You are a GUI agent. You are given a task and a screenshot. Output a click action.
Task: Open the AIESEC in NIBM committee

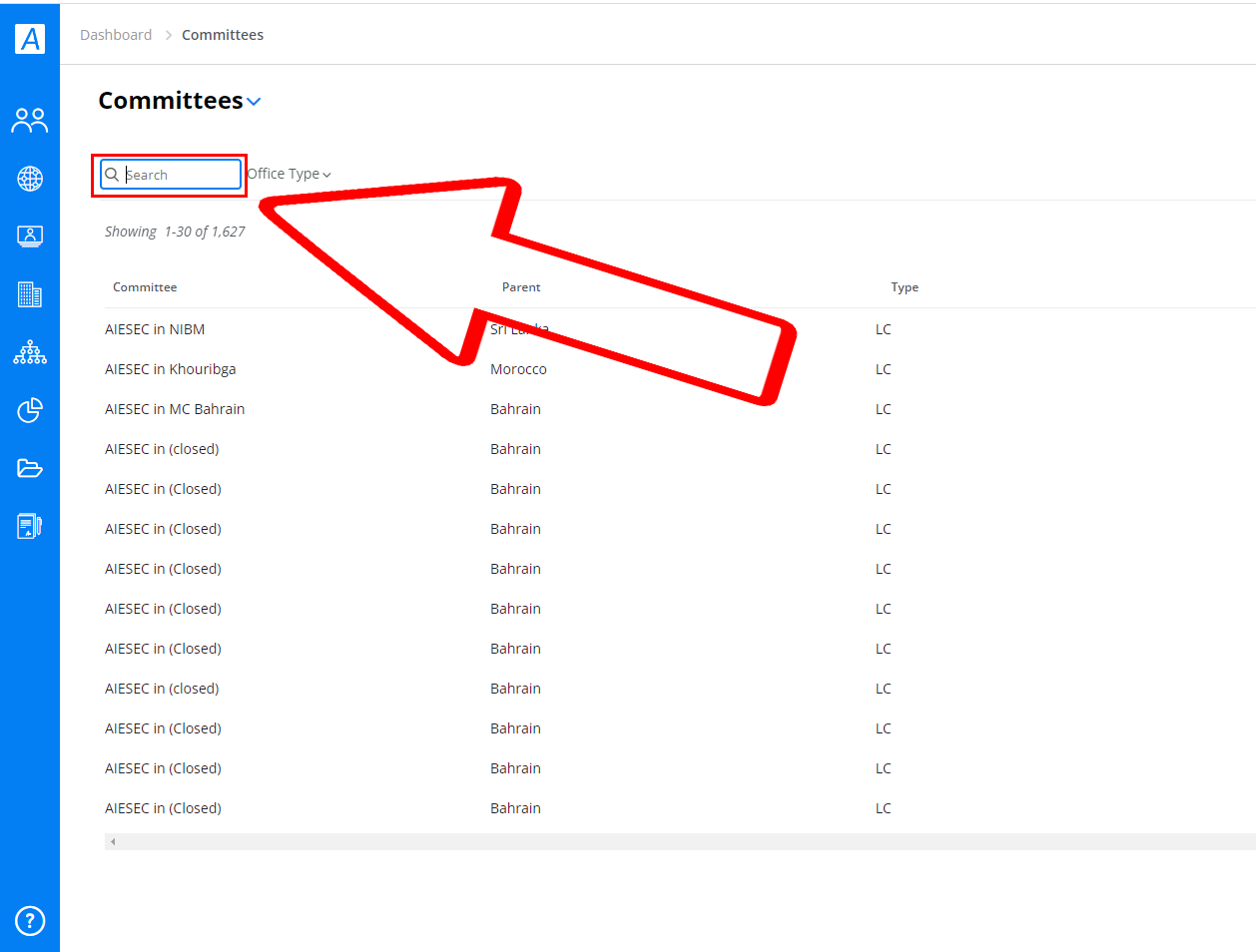(x=155, y=329)
